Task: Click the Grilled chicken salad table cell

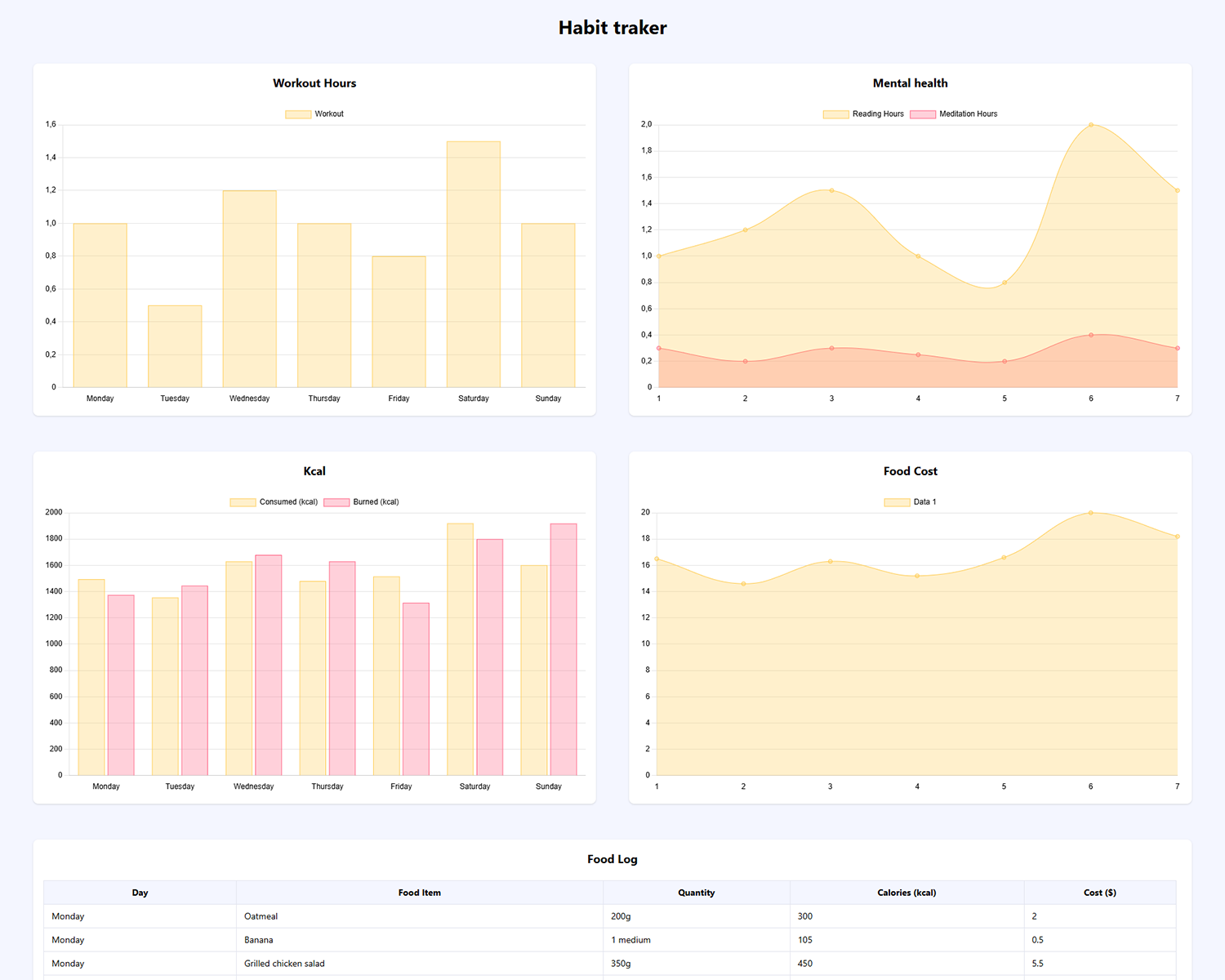Action: (284, 964)
